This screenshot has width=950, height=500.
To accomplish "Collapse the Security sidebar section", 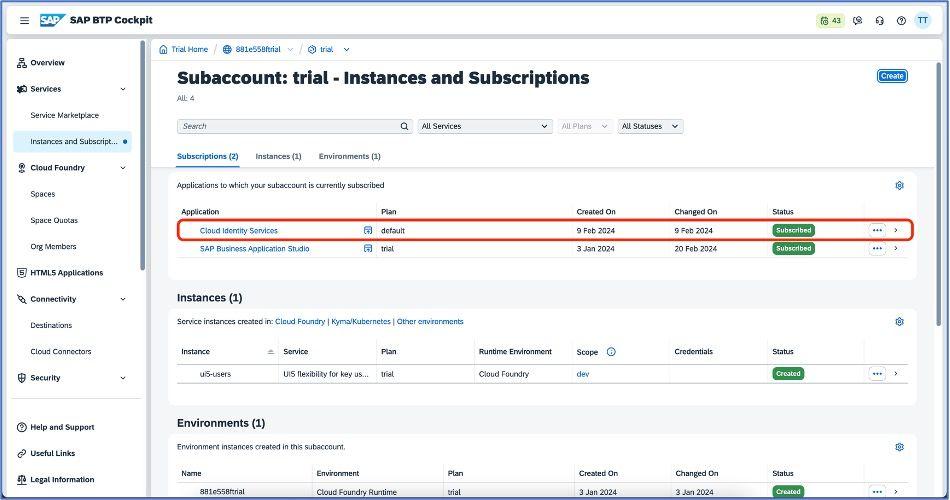I will pyautogui.click(x=123, y=378).
